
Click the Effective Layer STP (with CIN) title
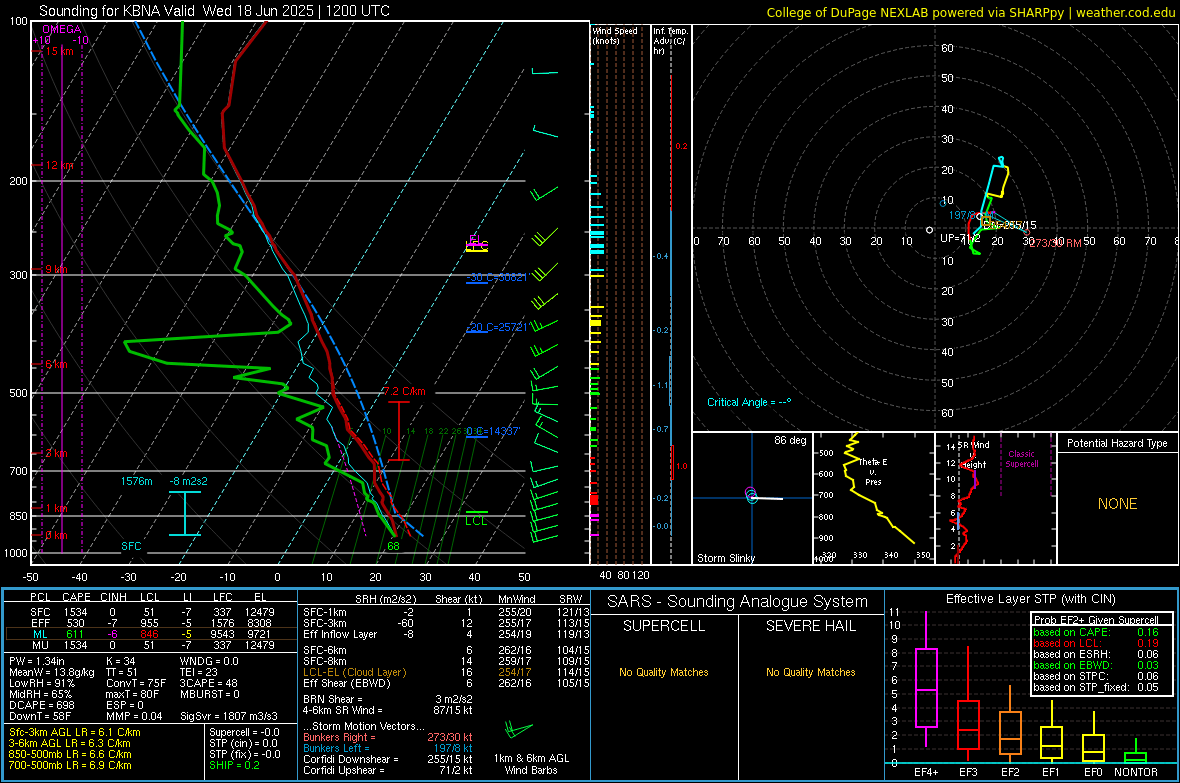[1030, 599]
